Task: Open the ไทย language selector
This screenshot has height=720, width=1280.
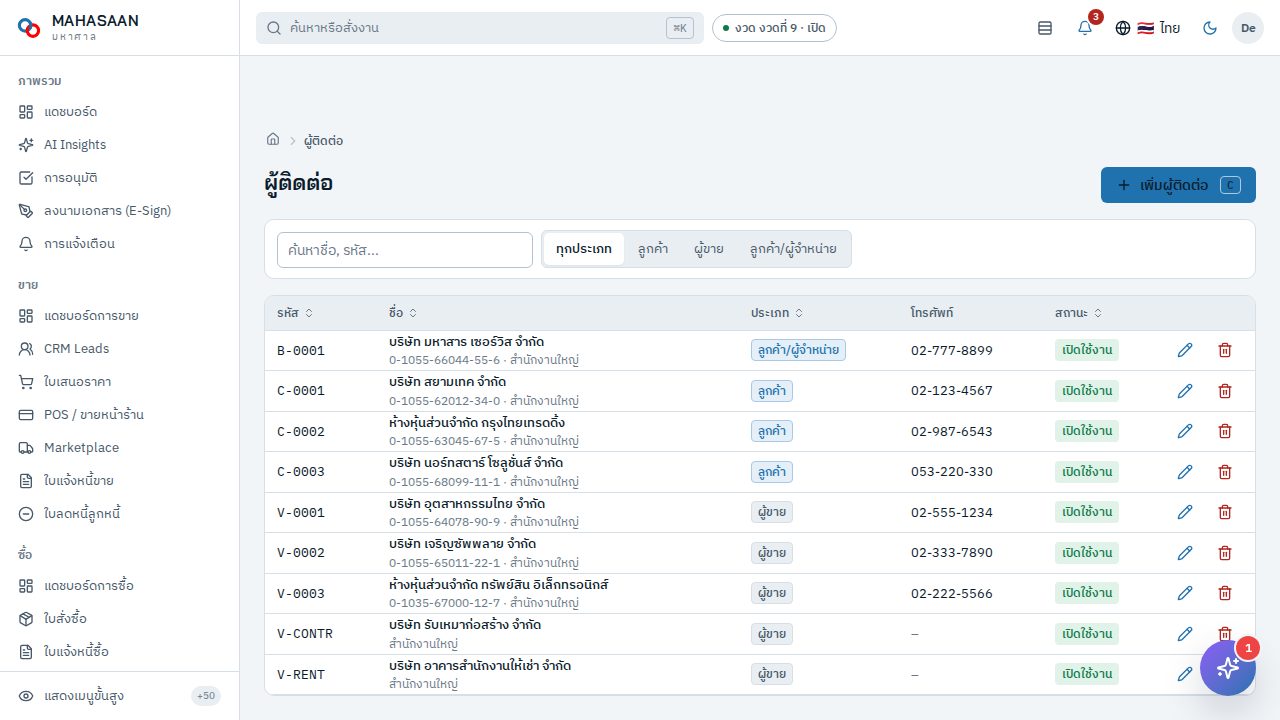Action: pos(1148,28)
